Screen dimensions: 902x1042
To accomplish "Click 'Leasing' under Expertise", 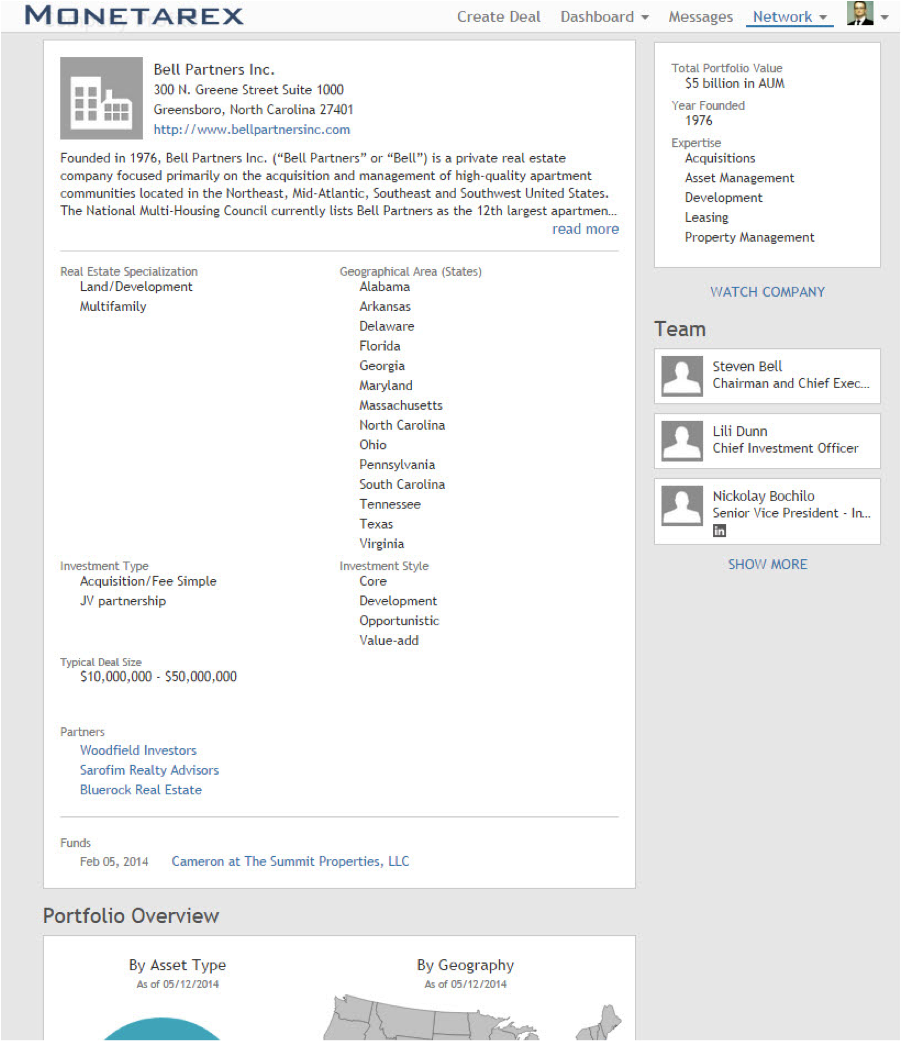I will [x=707, y=218].
